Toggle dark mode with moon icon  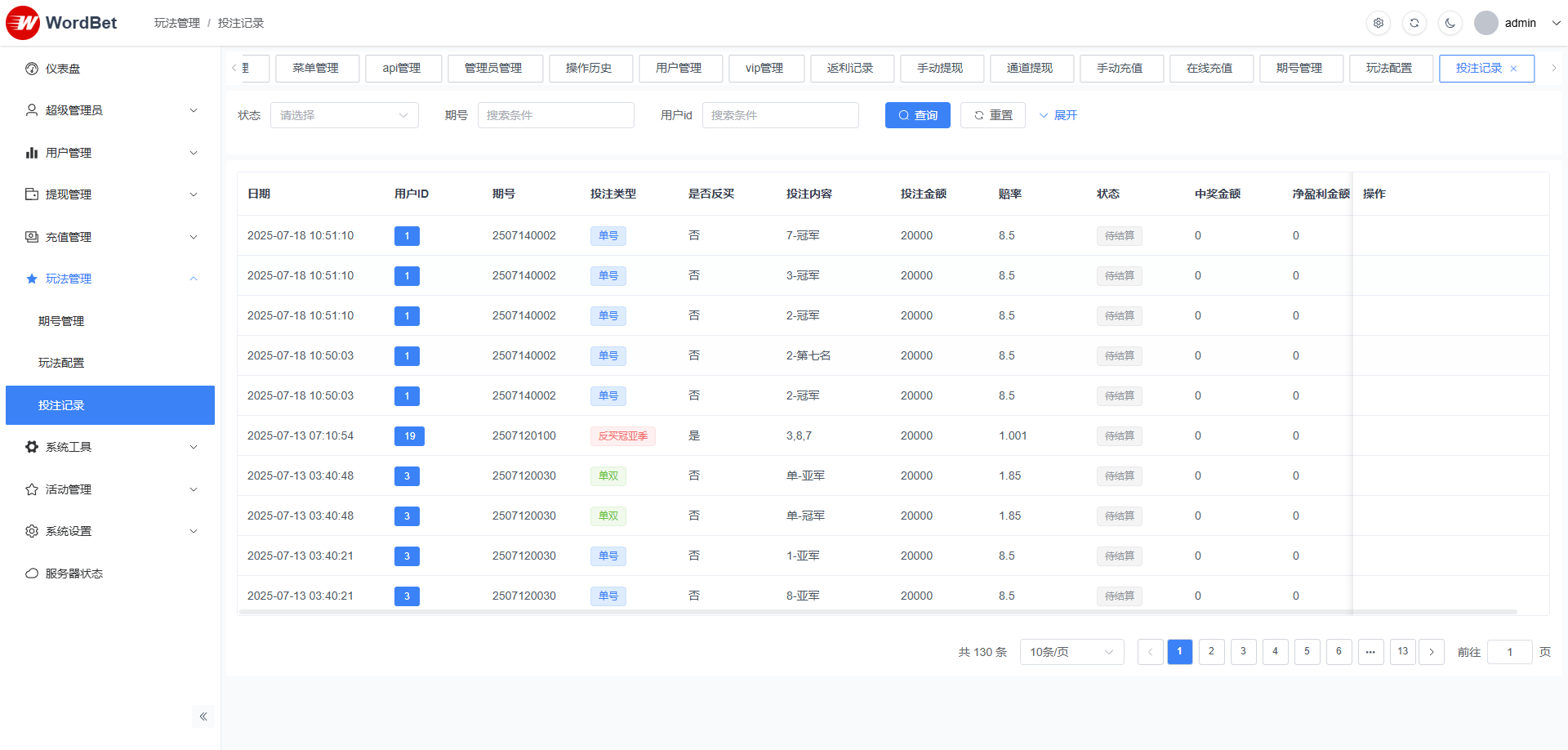[1450, 23]
